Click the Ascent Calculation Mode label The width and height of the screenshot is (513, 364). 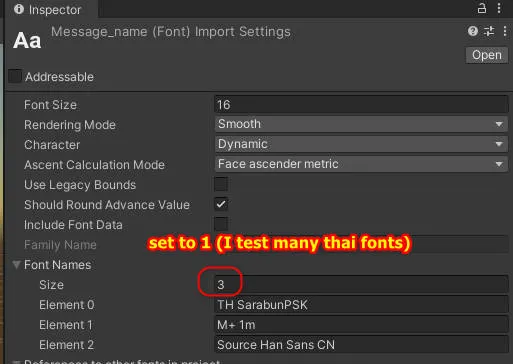(x=94, y=165)
